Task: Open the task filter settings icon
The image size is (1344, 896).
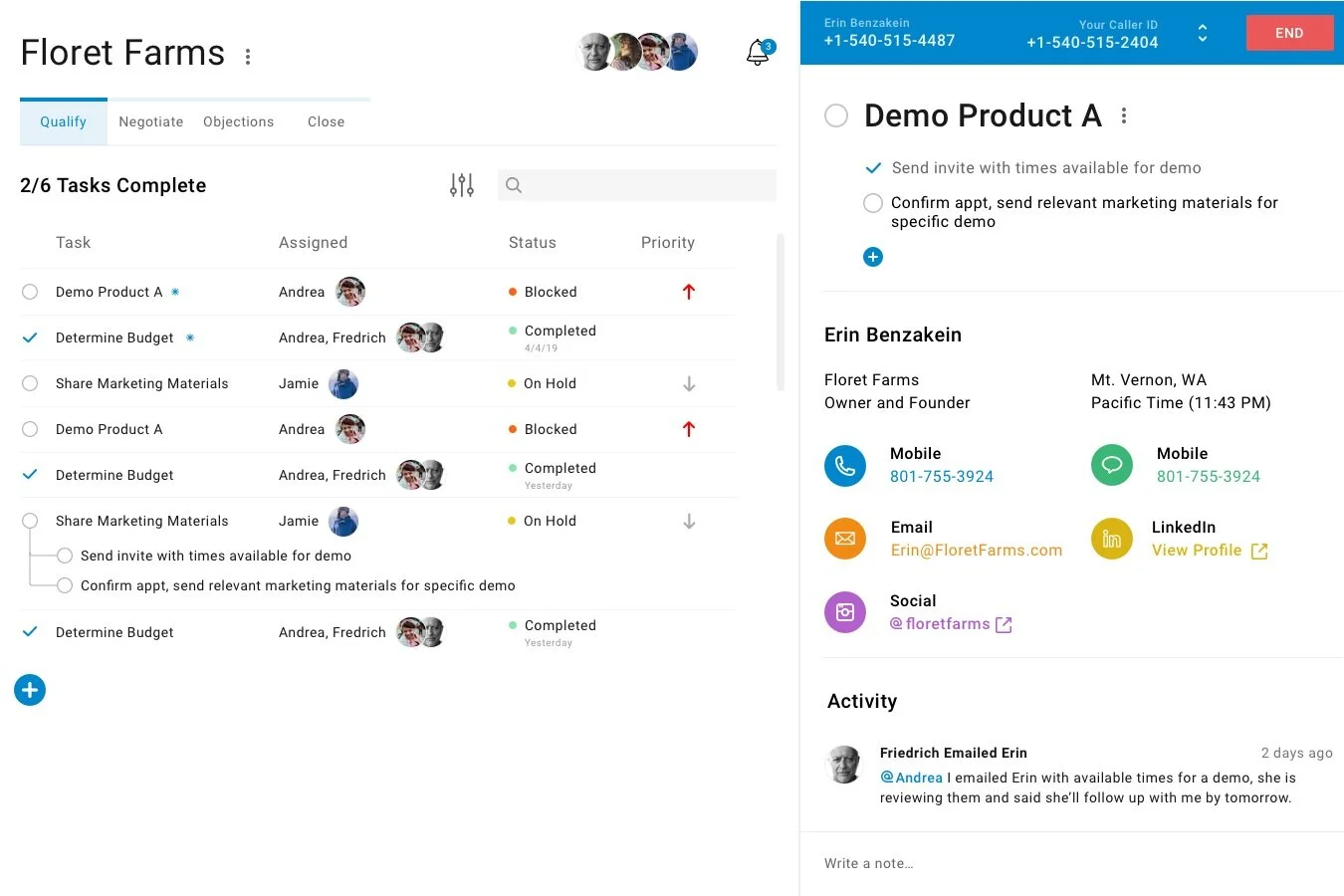Action: [x=462, y=185]
